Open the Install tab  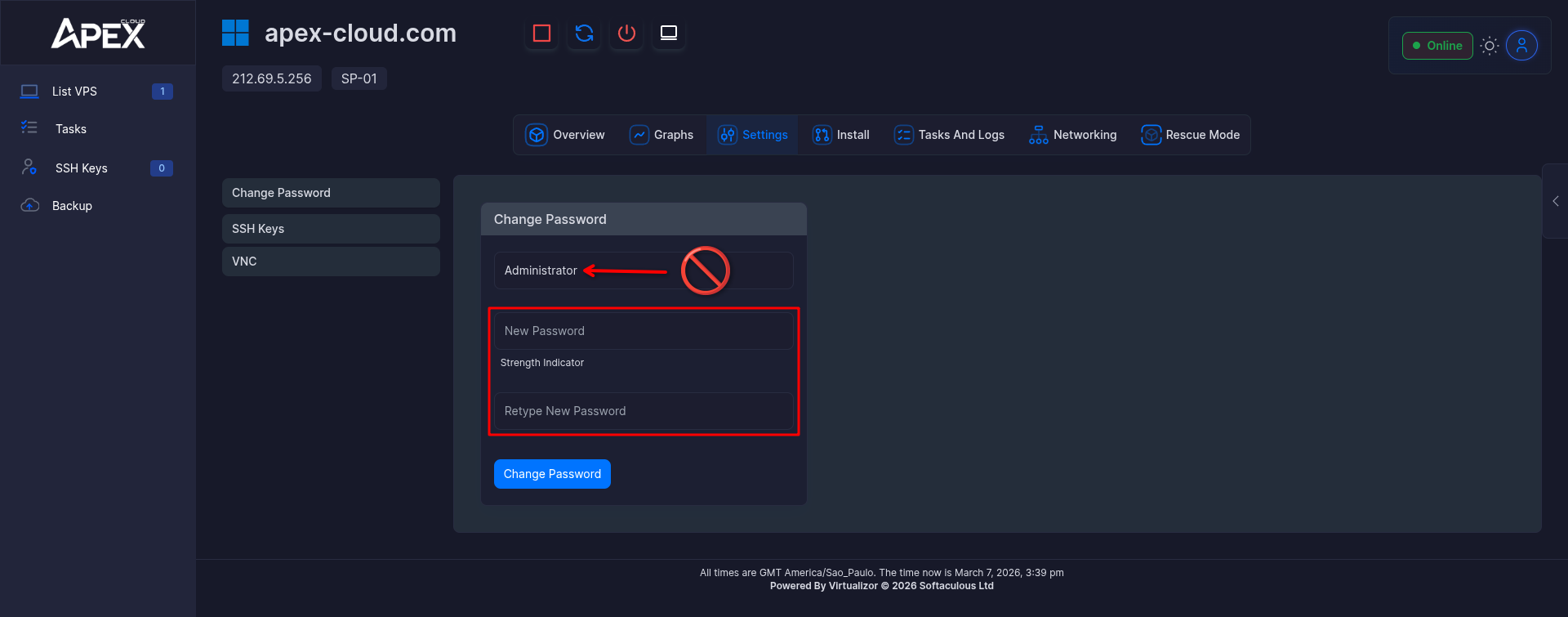(841, 135)
